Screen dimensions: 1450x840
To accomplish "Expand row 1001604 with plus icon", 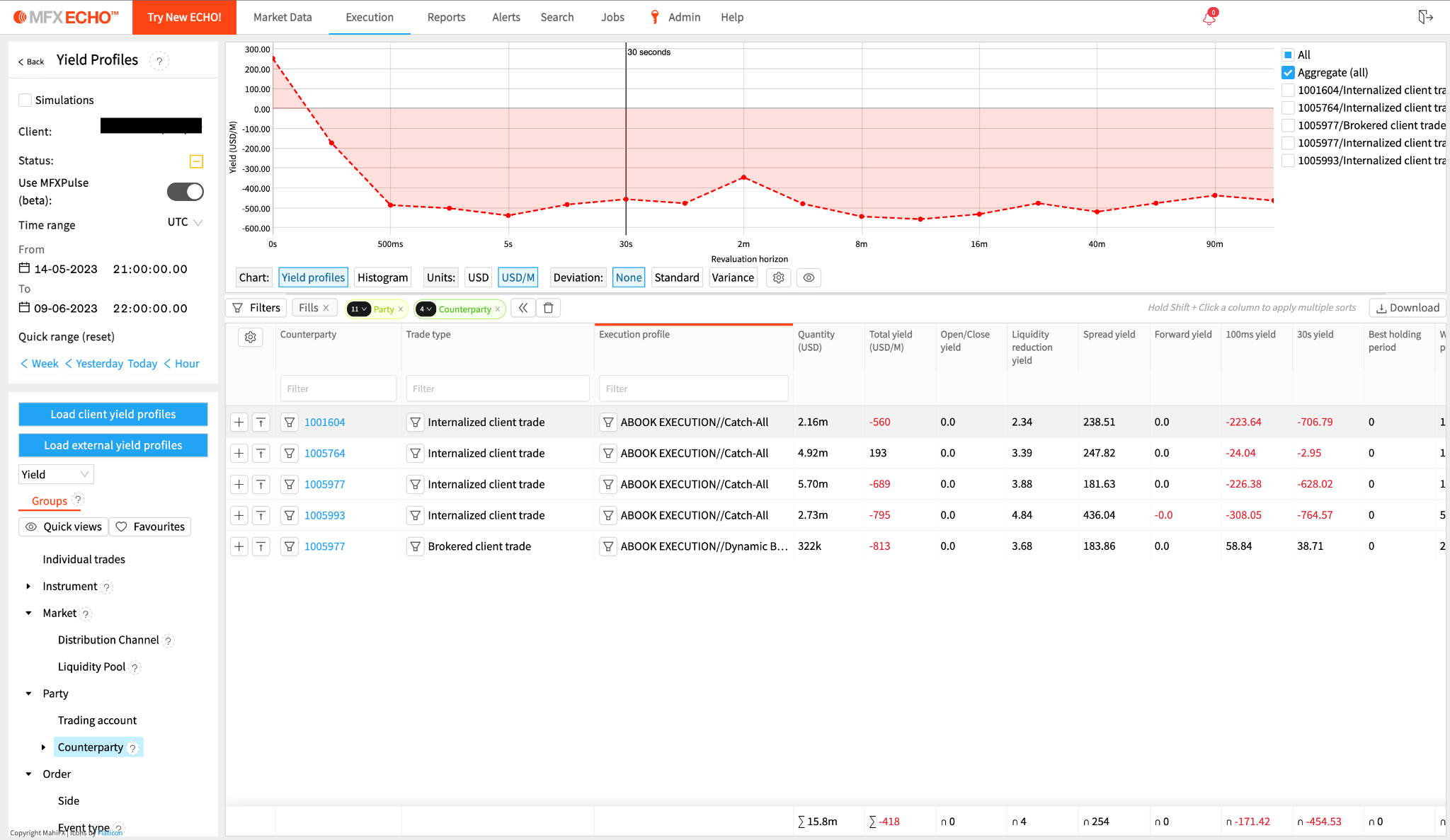I will pos(239,422).
